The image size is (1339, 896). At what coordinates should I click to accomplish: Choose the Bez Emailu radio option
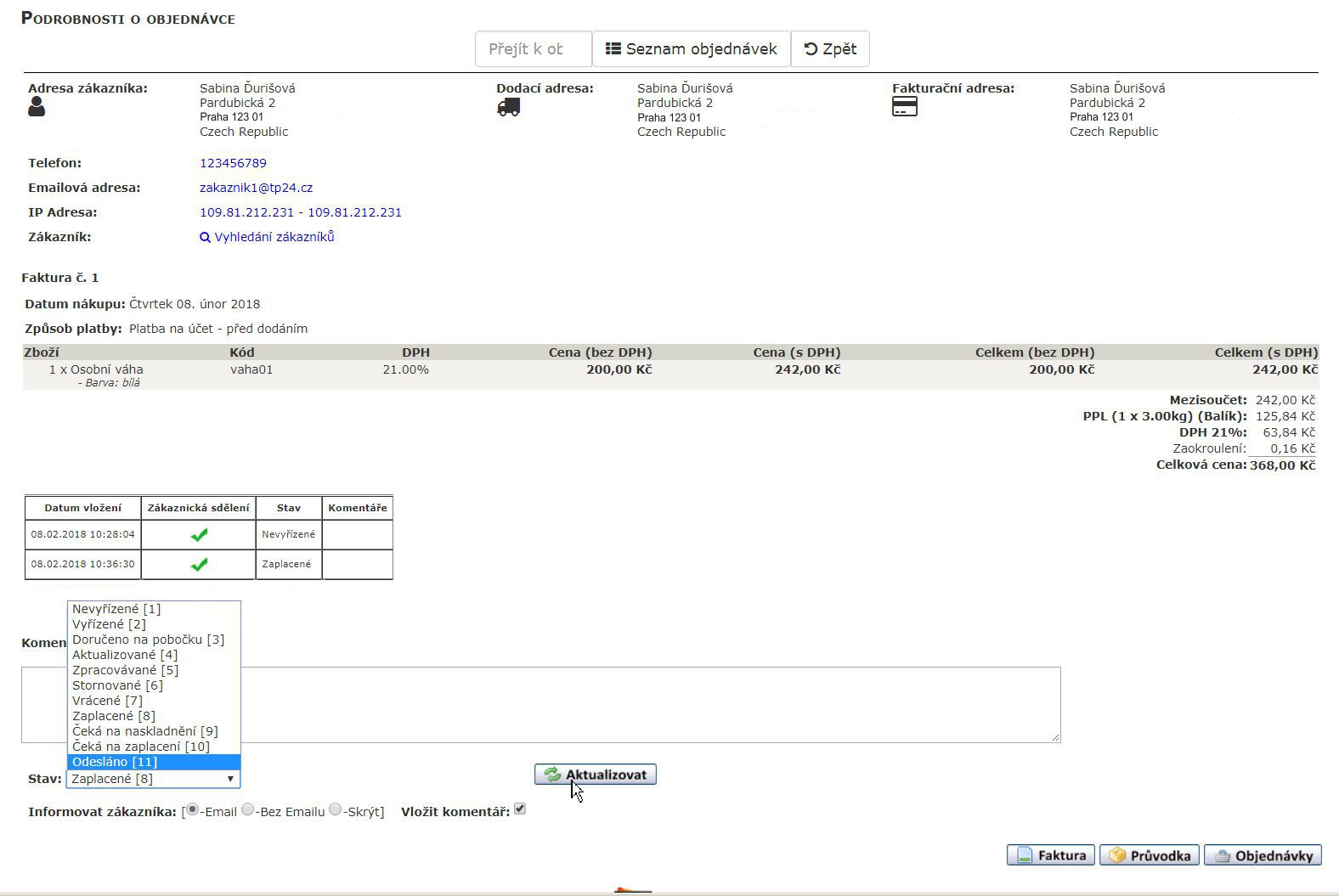pyautogui.click(x=248, y=810)
